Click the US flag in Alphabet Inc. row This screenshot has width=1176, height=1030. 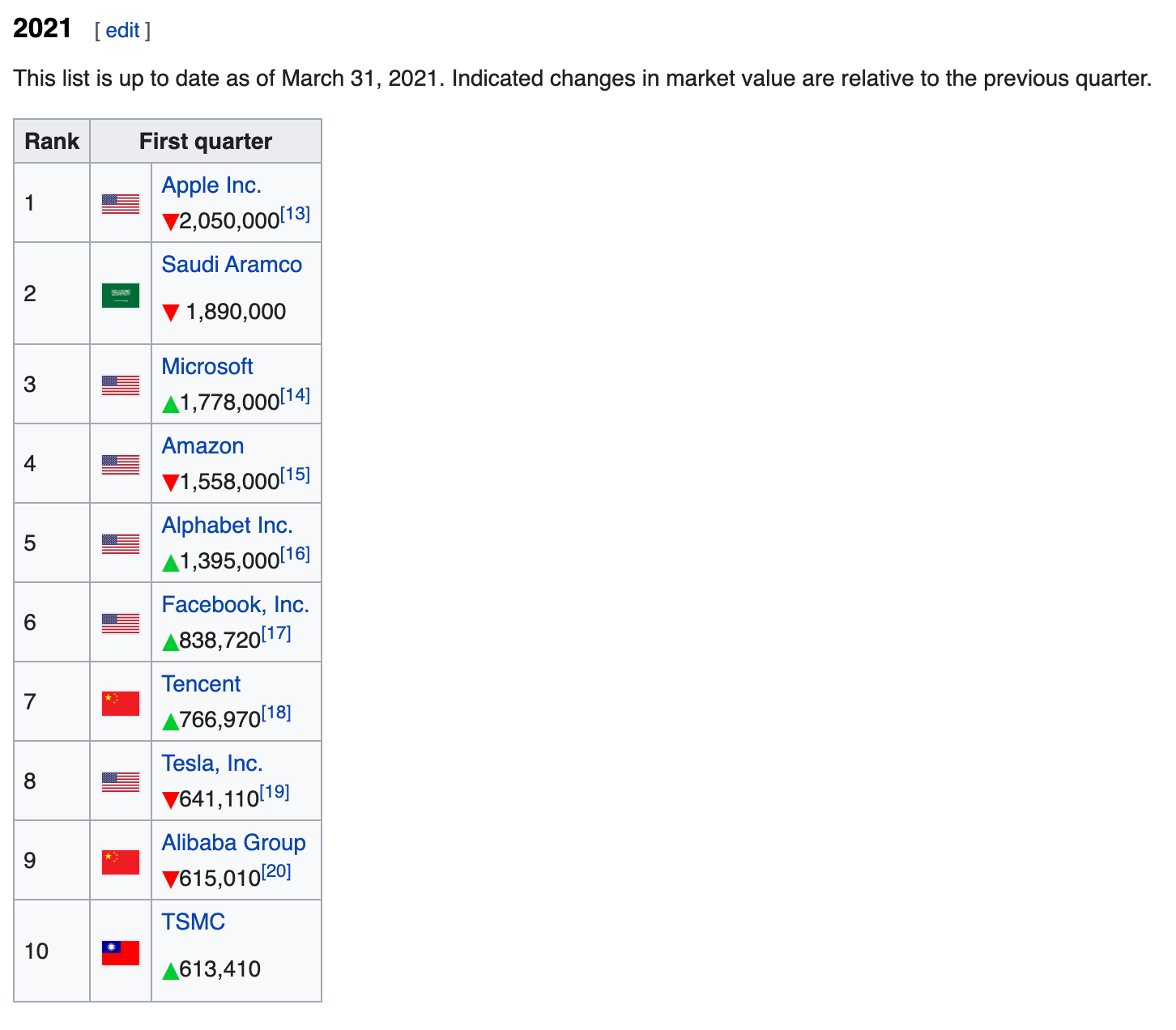click(x=121, y=543)
